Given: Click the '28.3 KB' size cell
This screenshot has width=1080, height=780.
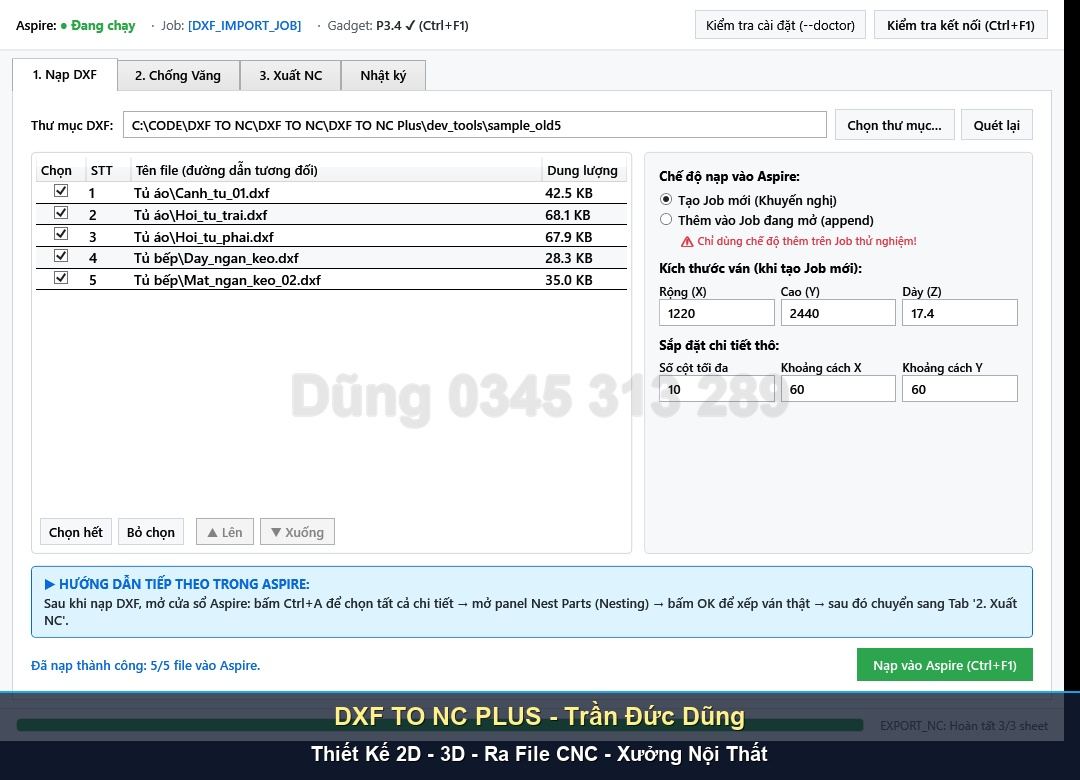Looking at the screenshot, I should point(568,258).
